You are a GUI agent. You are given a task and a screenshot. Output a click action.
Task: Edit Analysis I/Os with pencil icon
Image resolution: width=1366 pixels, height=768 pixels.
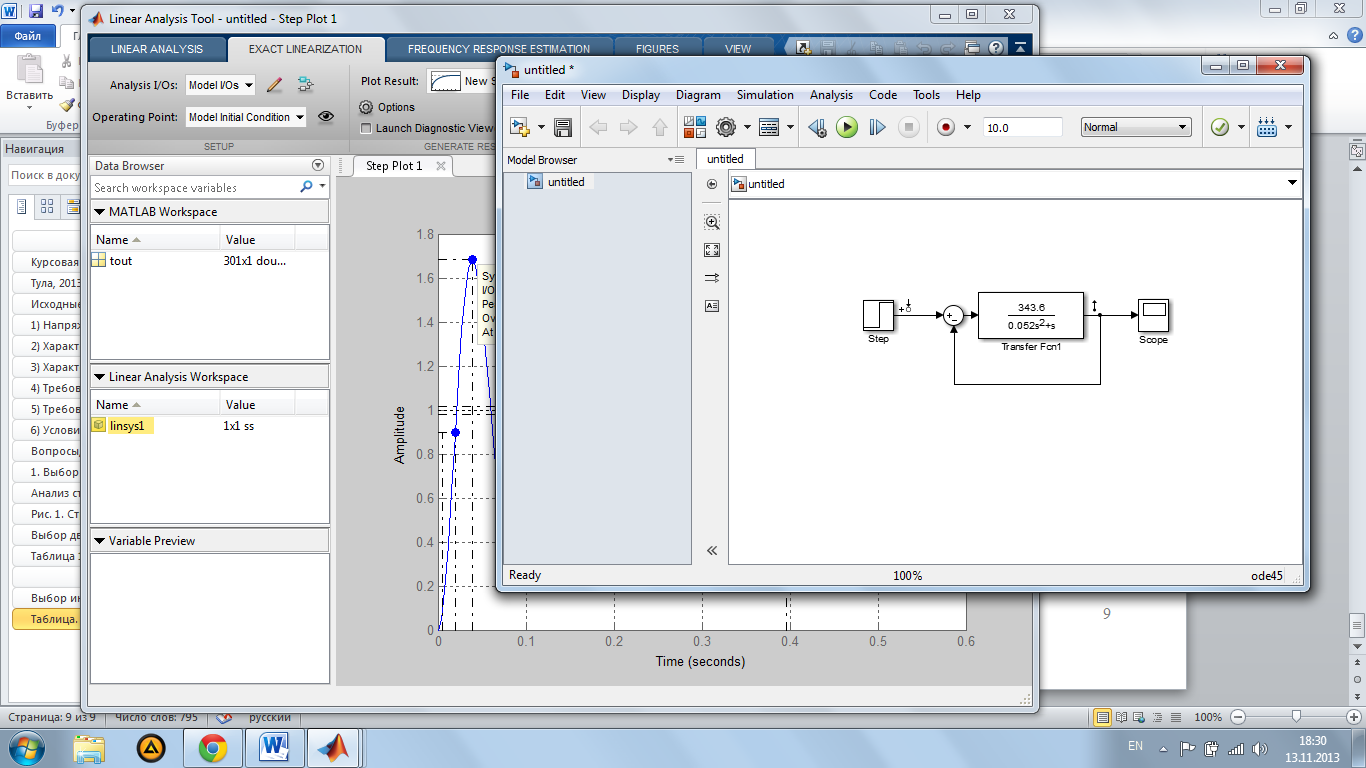pos(275,85)
